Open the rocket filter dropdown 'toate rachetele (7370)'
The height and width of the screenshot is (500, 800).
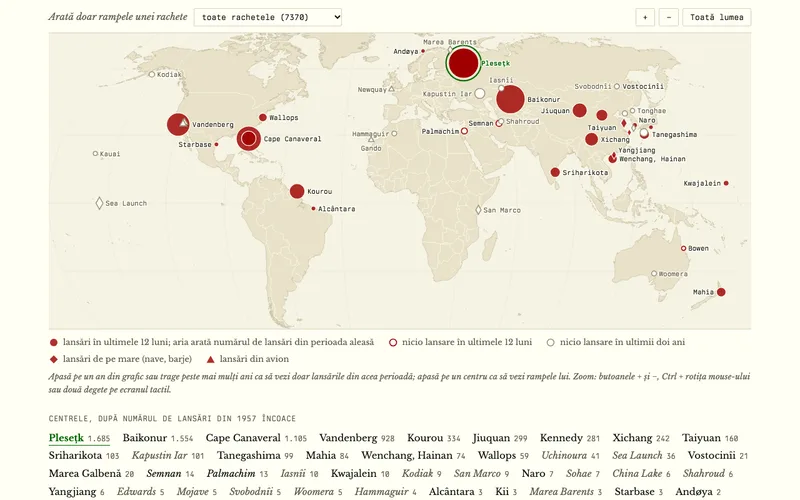pos(267,17)
